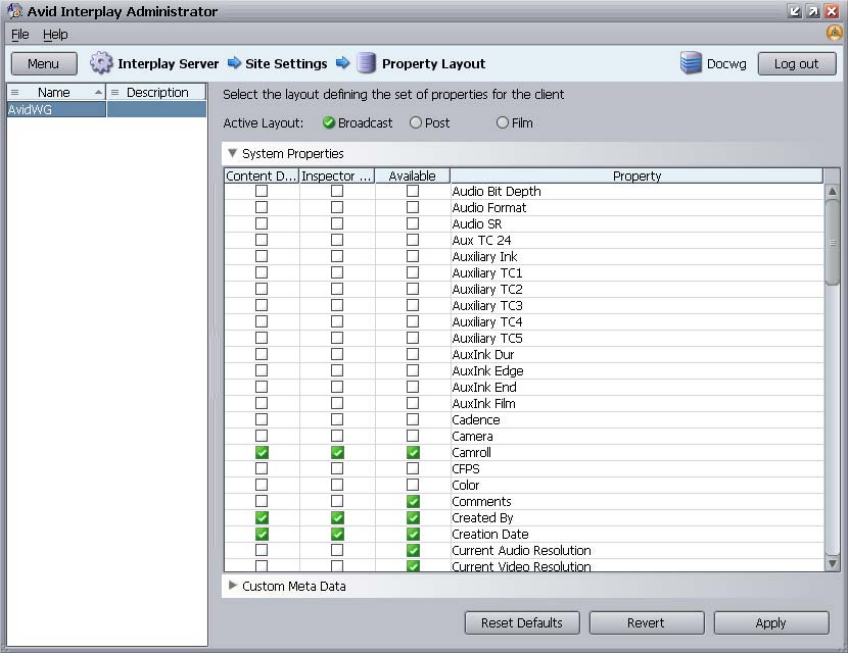Enable Available checkbox for Audio Bit Depth
The image size is (848, 653).
coord(413,191)
